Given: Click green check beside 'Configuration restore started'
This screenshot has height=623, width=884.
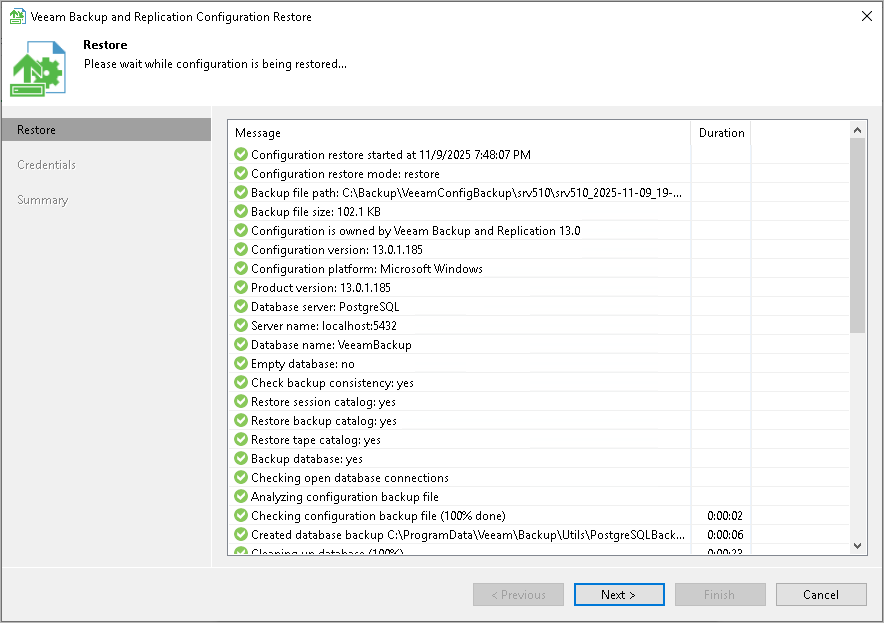Looking at the screenshot, I should click(239, 155).
